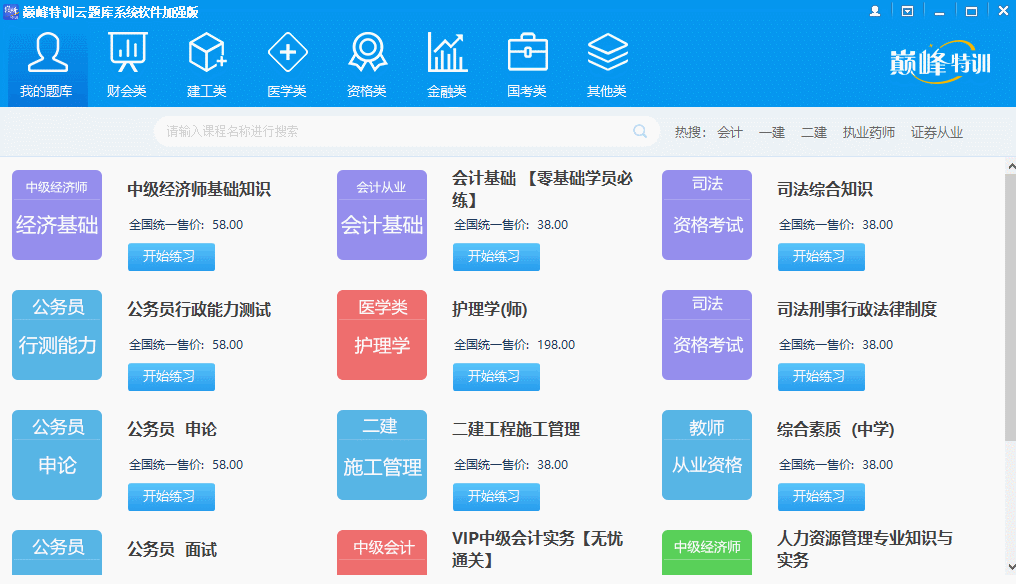The image size is (1016, 584).
Task: Click the app icon in title bar
Action: tap(11, 11)
